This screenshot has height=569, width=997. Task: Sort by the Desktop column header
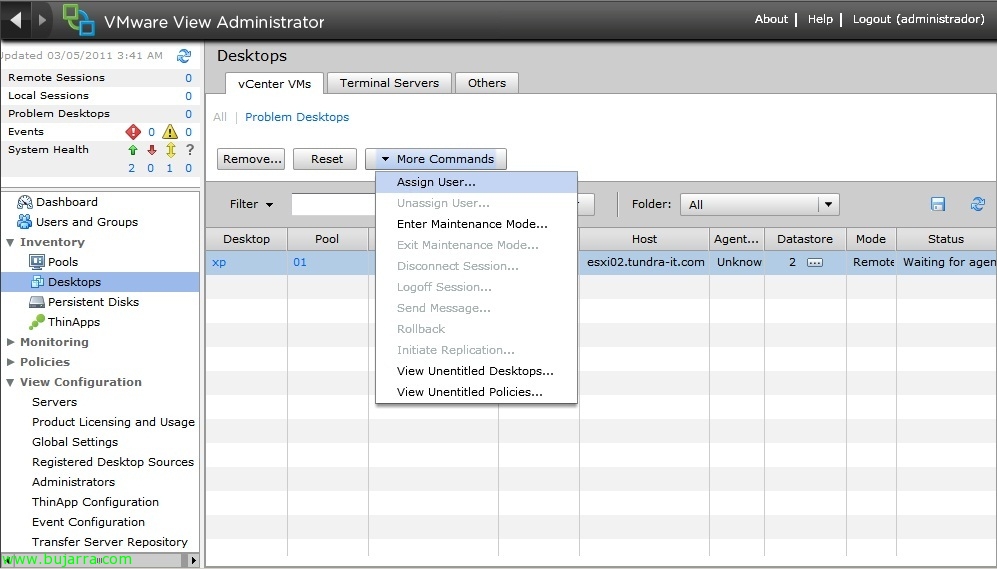[x=247, y=239]
